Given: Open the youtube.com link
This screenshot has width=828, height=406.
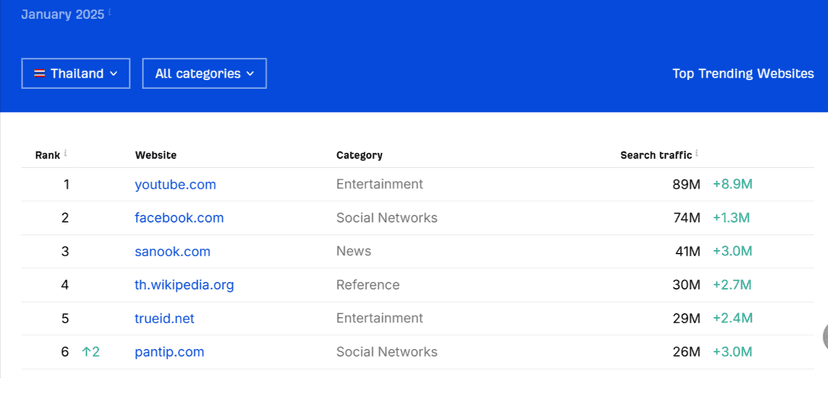Looking at the screenshot, I should coord(175,185).
